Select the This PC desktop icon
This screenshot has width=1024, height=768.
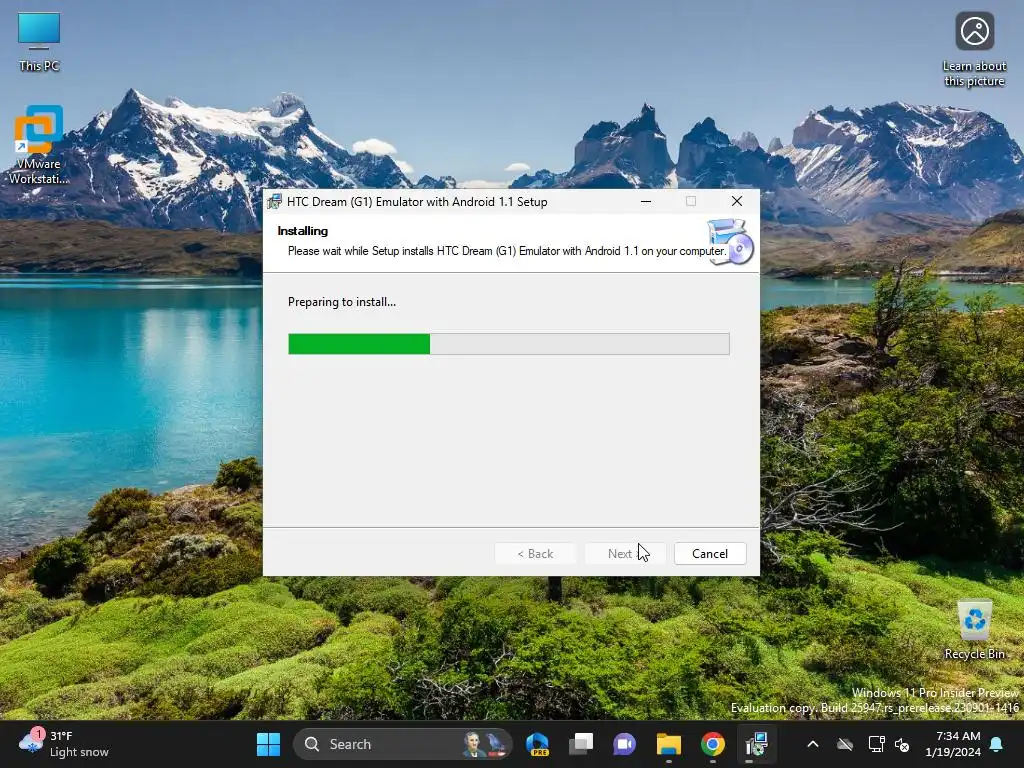click(39, 42)
